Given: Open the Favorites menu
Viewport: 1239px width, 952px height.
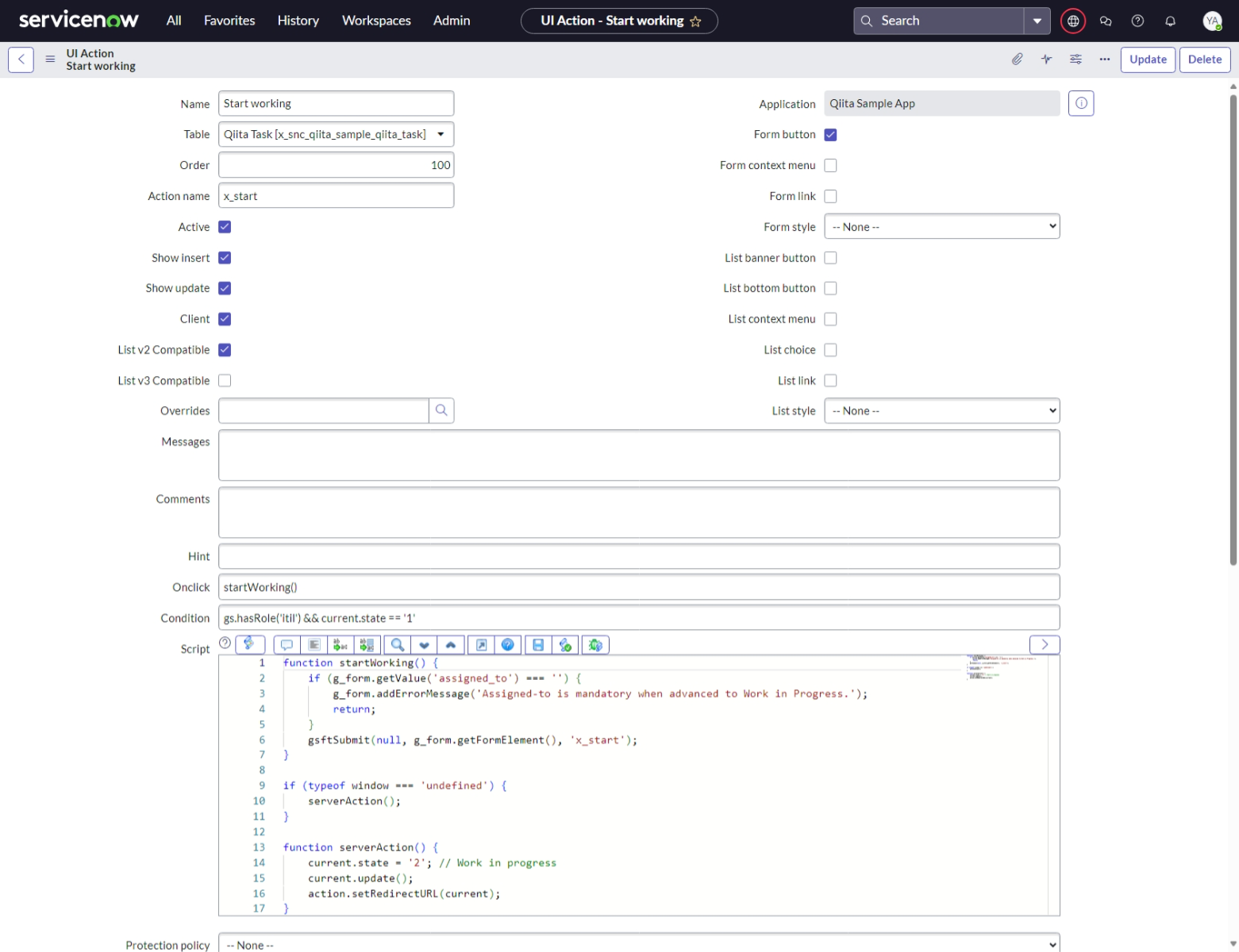Looking at the screenshot, I should [x=229, y=21].
